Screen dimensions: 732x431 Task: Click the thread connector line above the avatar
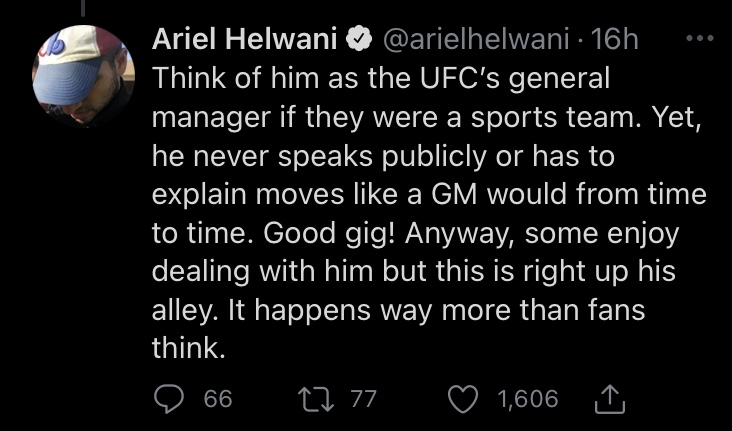point(83,7)
